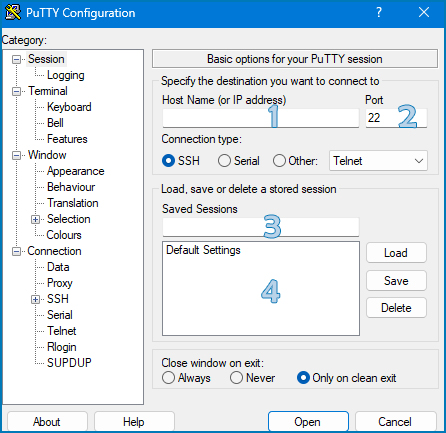Go to the Proxy settings category
Image resolution: width=446 pixels, height=433 pixels.
tap(60, 283)
